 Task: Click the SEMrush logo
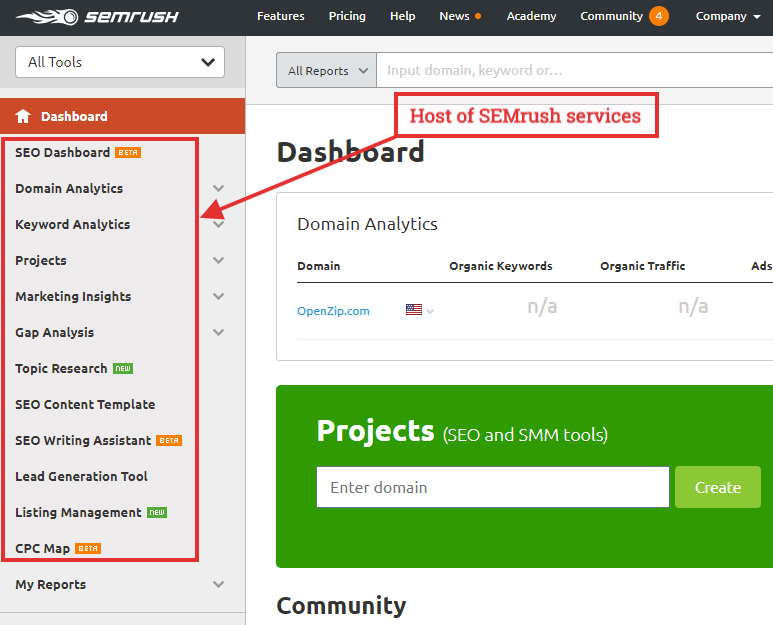97,17
